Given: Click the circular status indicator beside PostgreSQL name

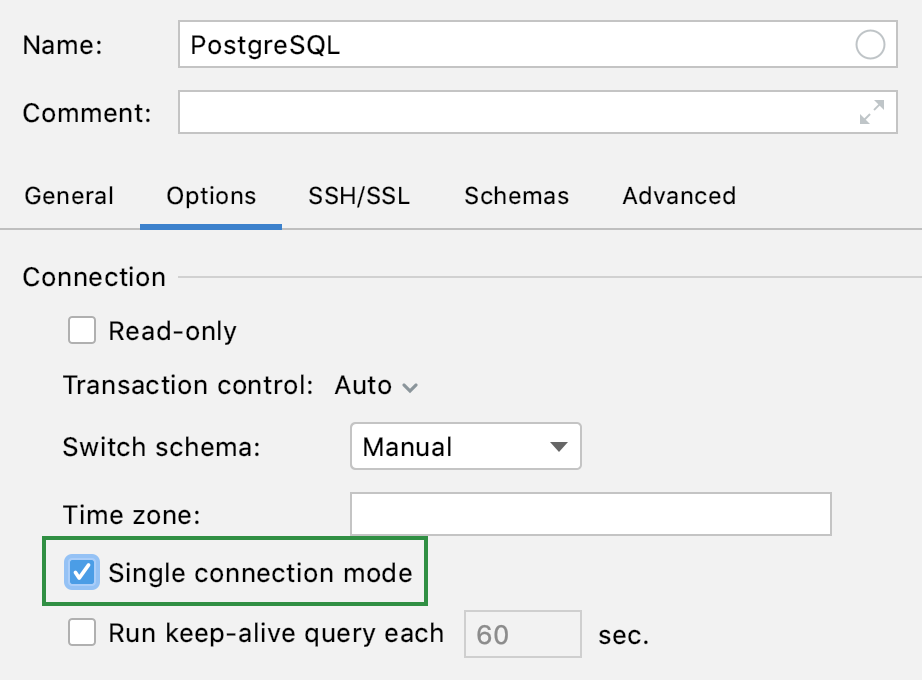Looking at the screenshot, I should pos(871,45).
